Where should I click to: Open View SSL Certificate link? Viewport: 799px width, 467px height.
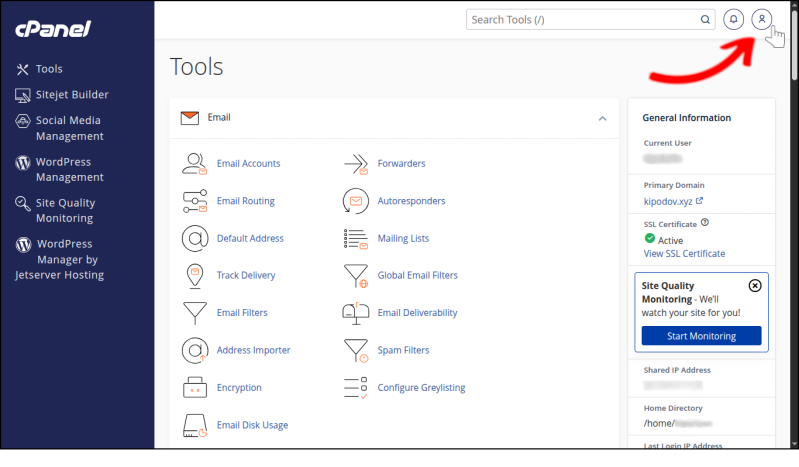pos(684,253)
